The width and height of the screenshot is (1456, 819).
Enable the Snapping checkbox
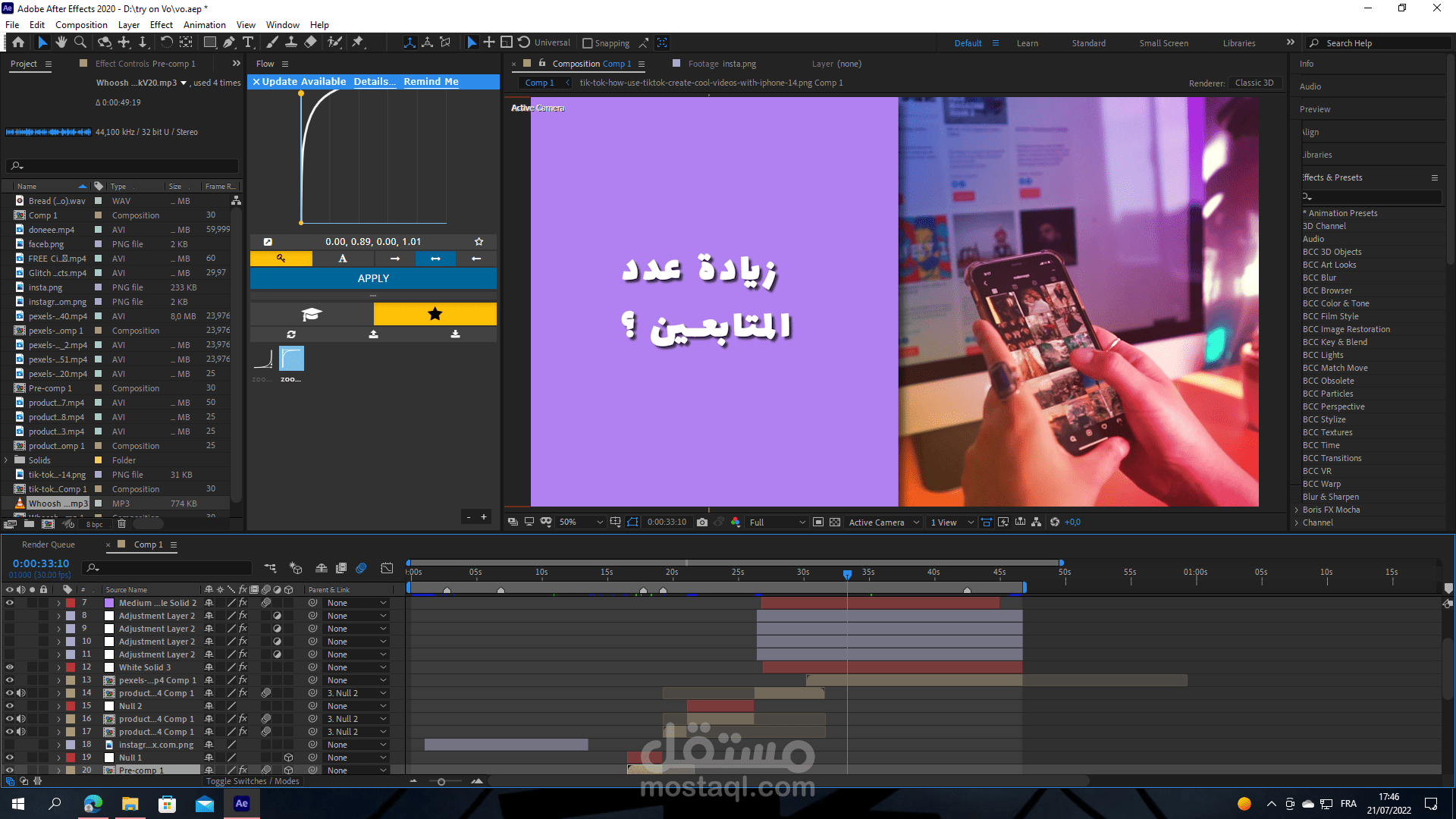pos(587,43)
